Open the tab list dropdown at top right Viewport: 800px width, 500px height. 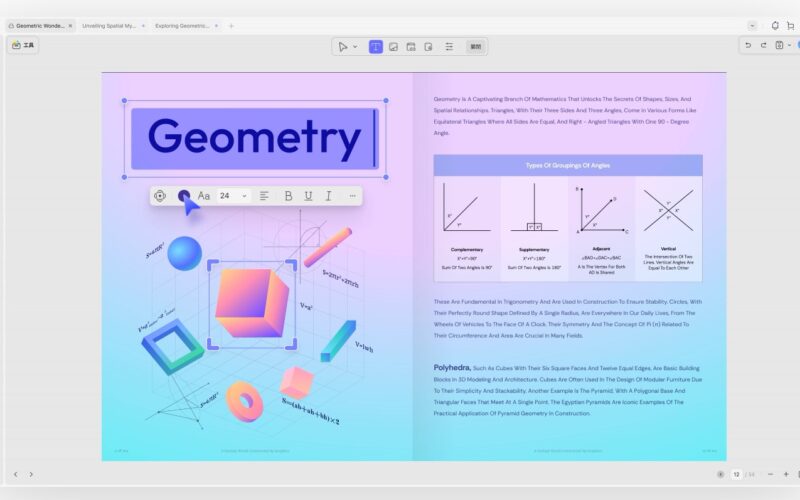[x=752, y=25]
